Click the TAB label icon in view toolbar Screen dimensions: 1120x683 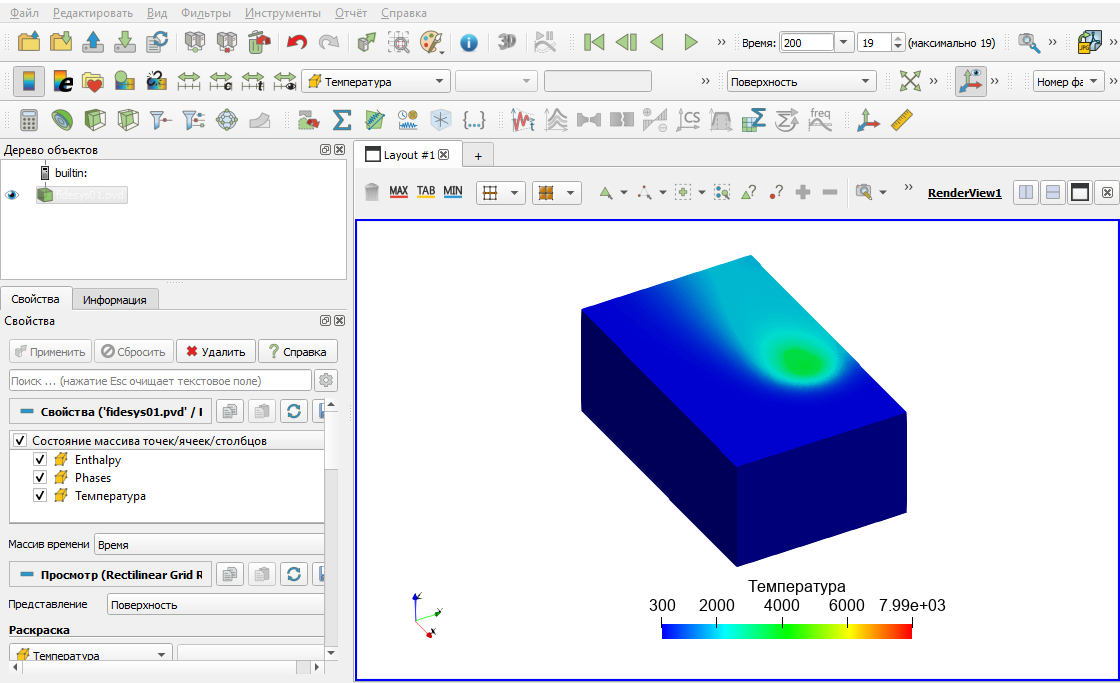426,192
